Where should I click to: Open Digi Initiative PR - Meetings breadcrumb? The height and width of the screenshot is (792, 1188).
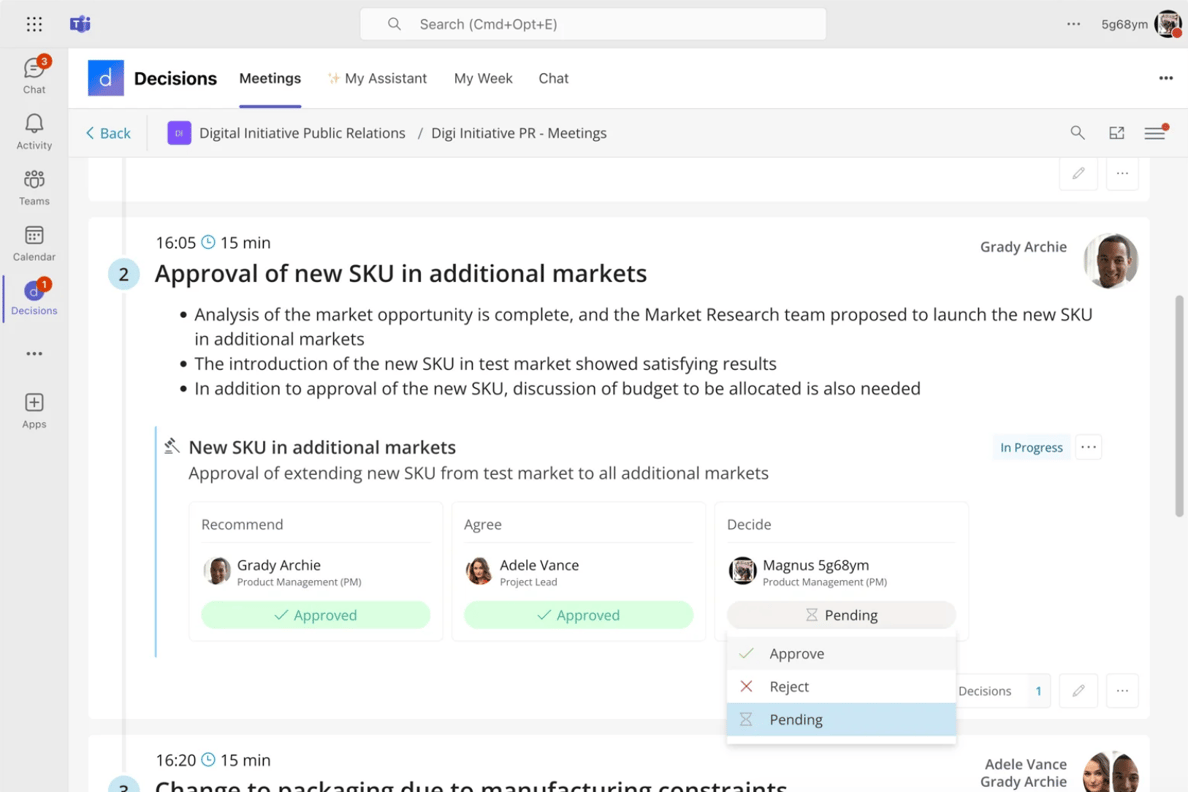tap(519, 133)
